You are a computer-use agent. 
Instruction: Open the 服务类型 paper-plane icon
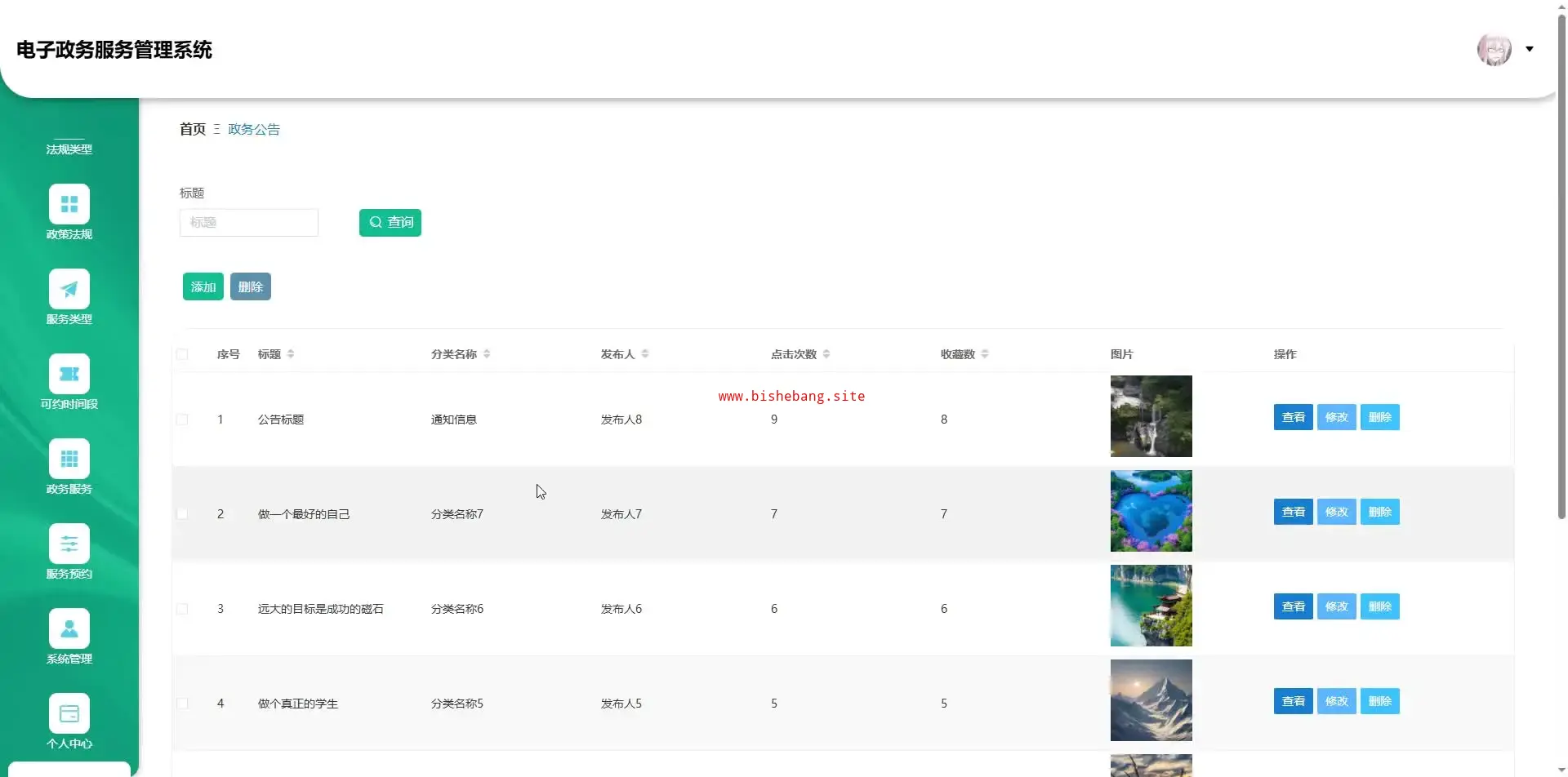click(x=69, y=289)
